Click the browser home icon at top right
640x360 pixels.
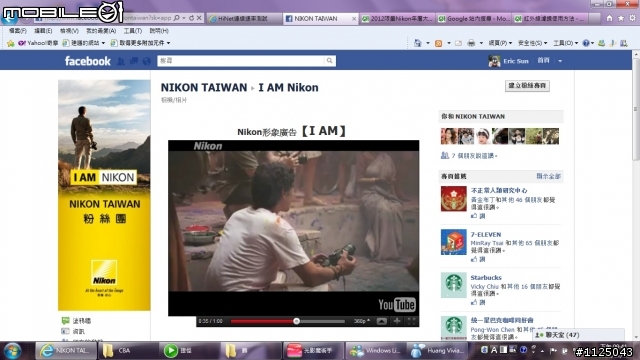click(x=609, y=18)
